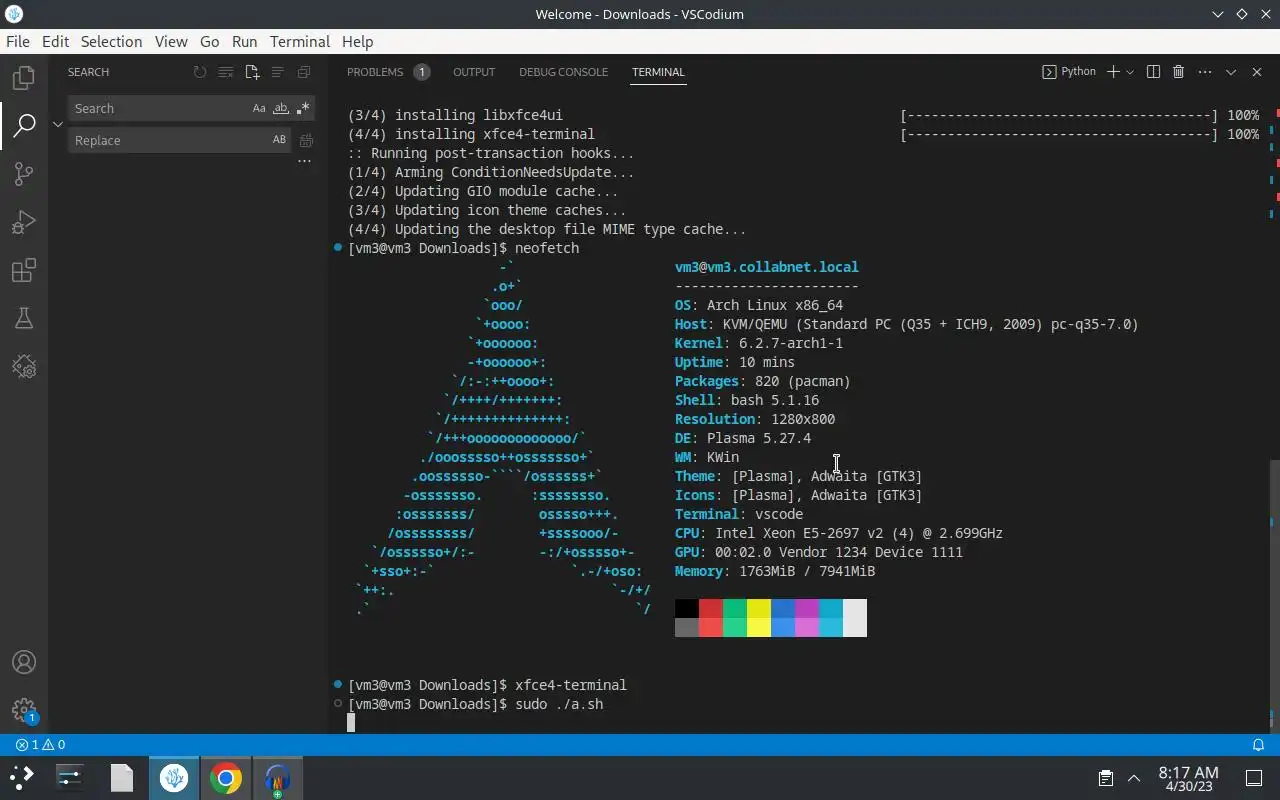Click the 'xfce4-terminal' command line text
Image resolution: width=1280 pixels, height=800 pixels.
pyautogui.click(x=571, y=685)
